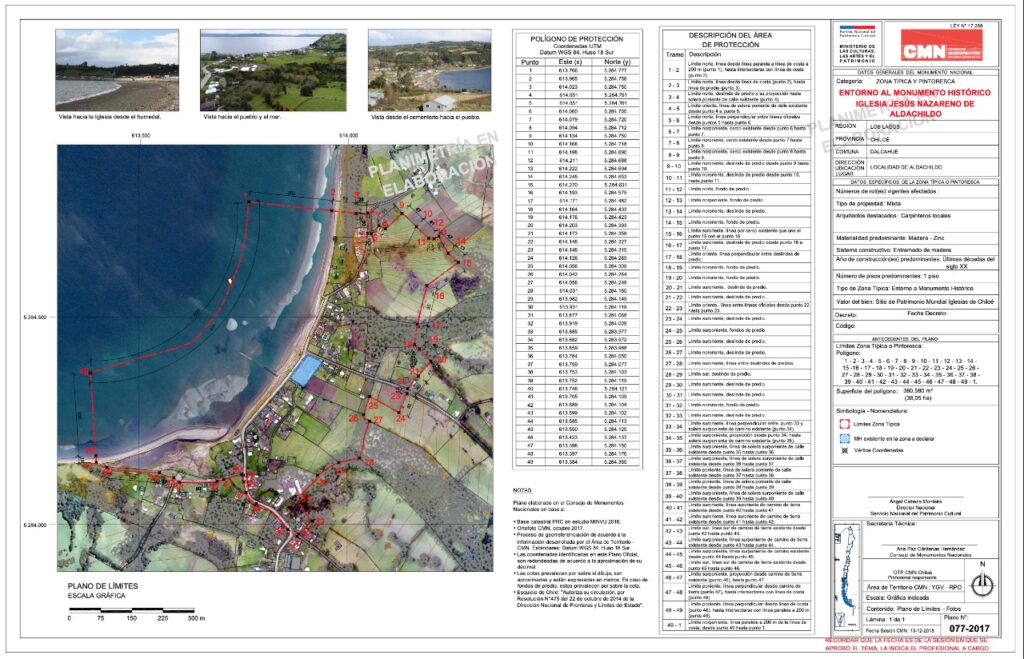The width and height of the screenshot is (1024, 659).
Task: Click the 'Simbología - Nomenclatura' heading
Action: coord(872,411)
